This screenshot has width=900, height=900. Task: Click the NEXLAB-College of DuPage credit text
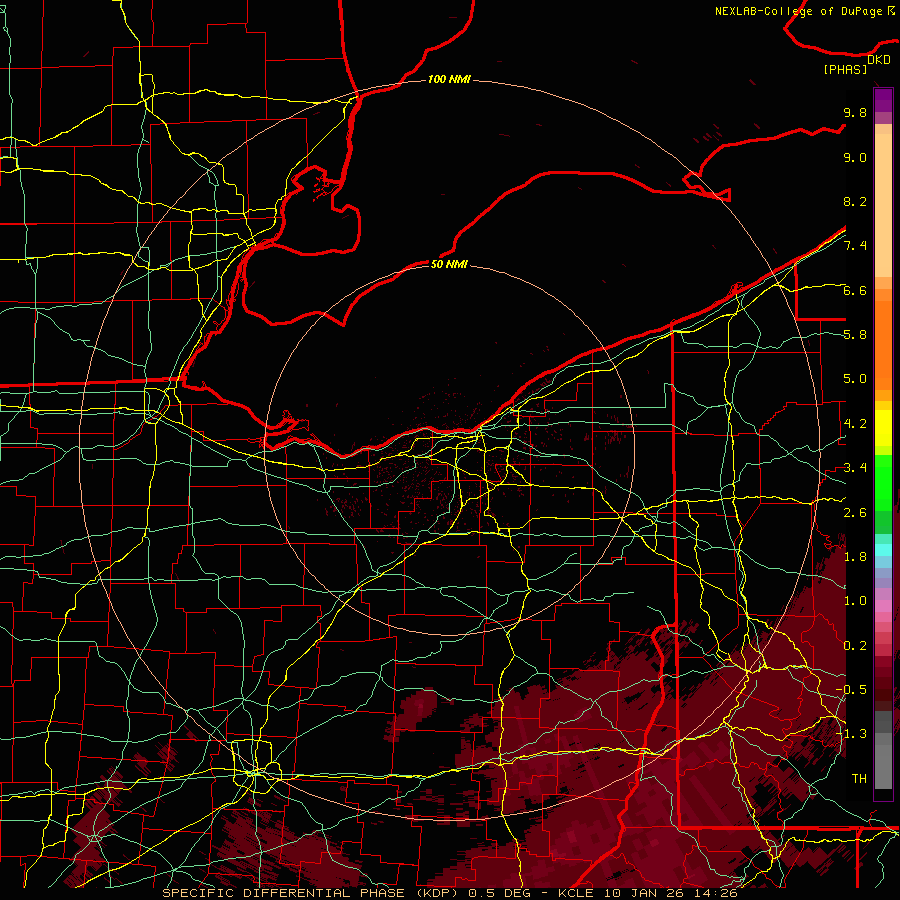pos(798,11)
